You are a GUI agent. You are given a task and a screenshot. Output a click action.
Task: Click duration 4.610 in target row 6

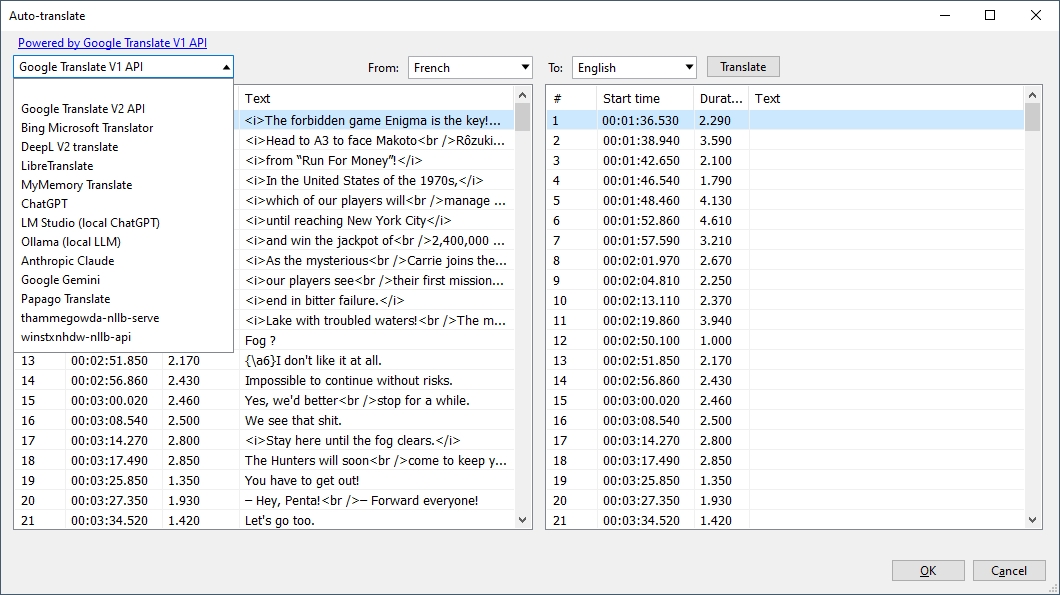click(x=715, y=220)
